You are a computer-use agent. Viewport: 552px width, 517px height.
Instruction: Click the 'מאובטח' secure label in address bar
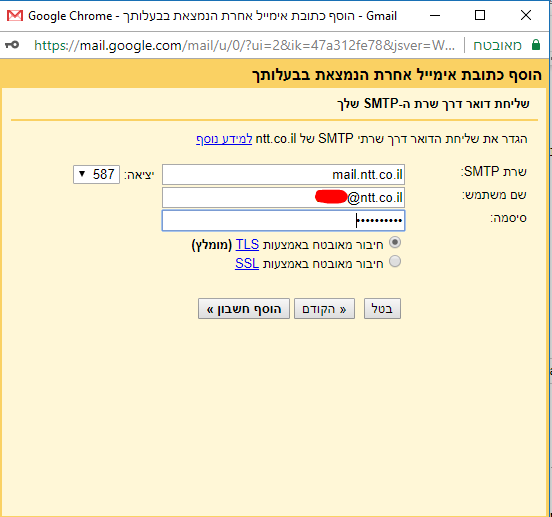[497, 45]
